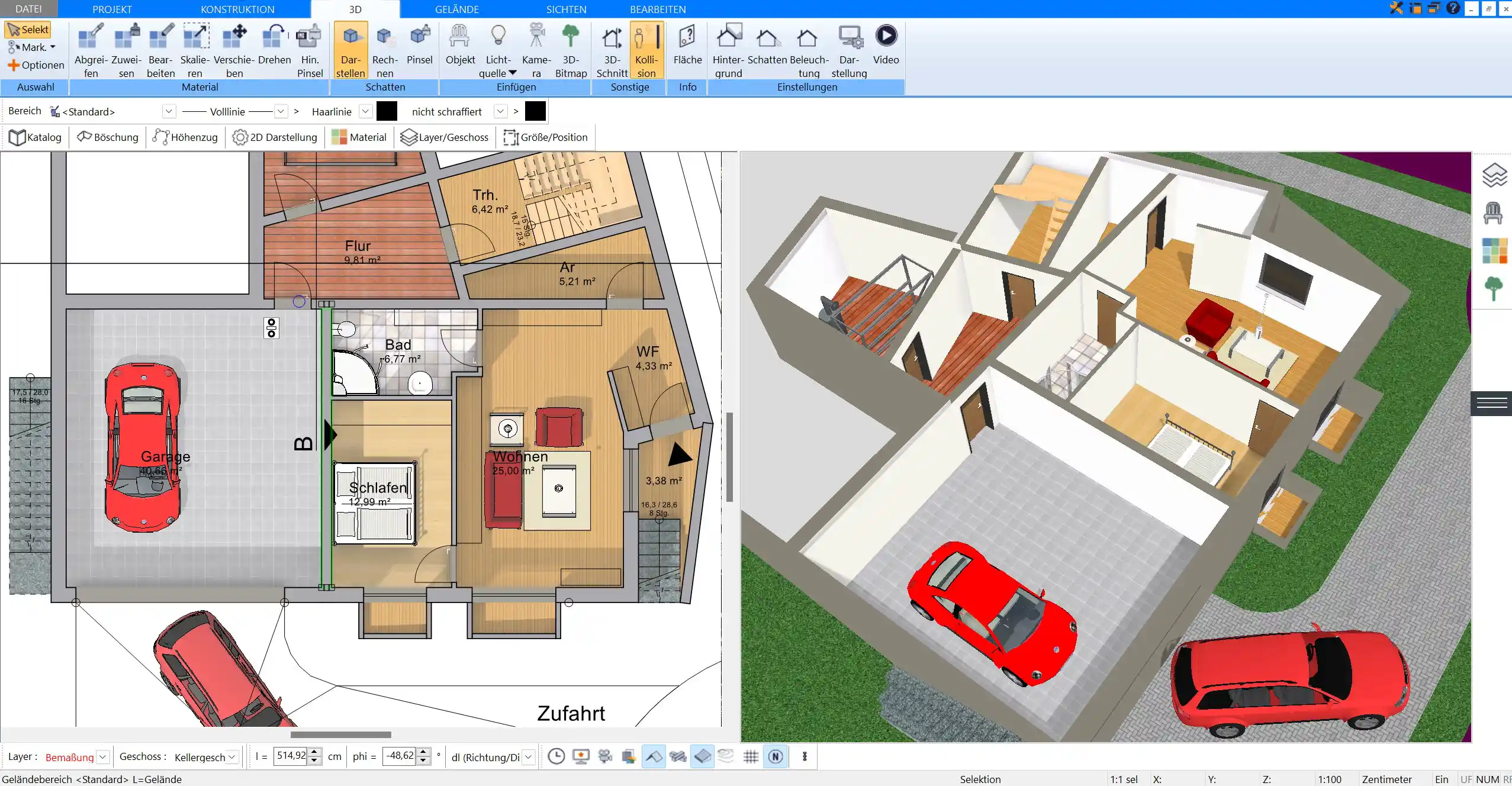Open the DATEI menu

tap(28, 9)
